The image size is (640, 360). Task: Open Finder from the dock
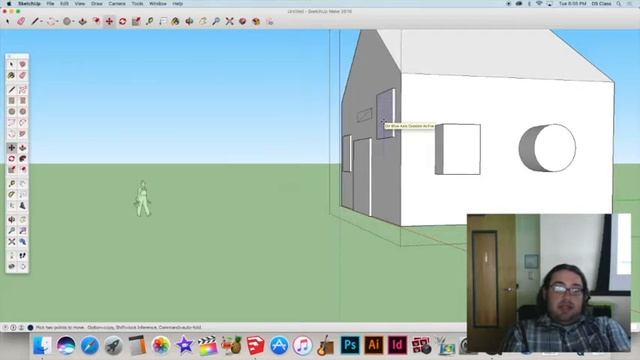42,345
